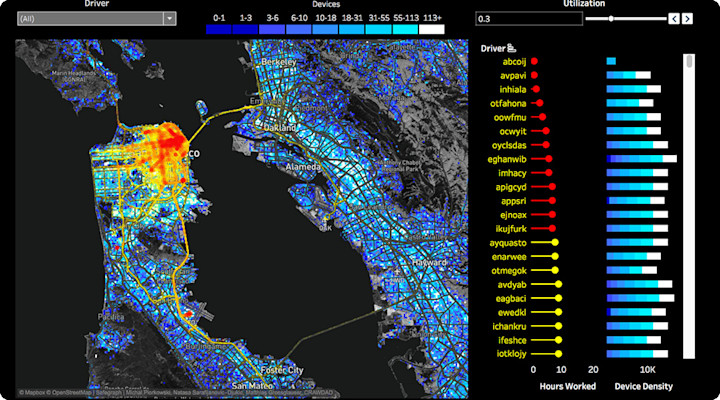Click the yellow hours-worked dot for ayquasto
The height and width of the screenshot is (400, 720).
coord(555,242)
